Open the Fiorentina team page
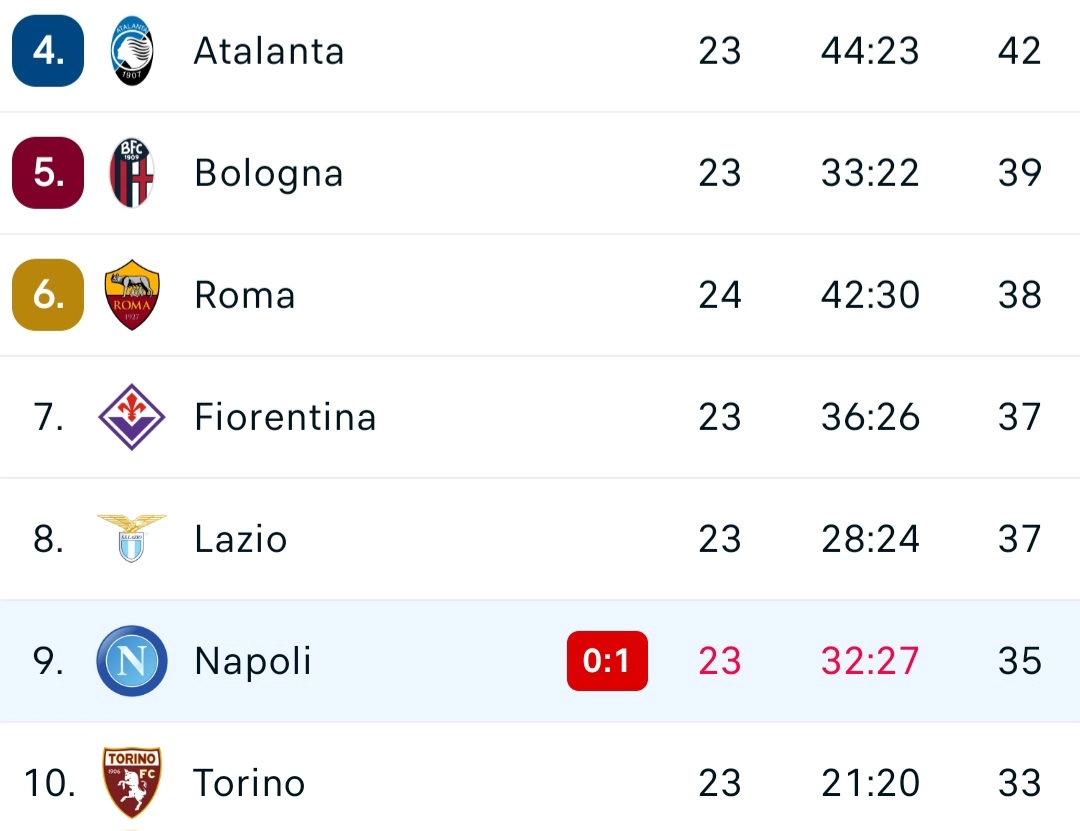Viewport: 1080px width, 831px height. point(285,417)
